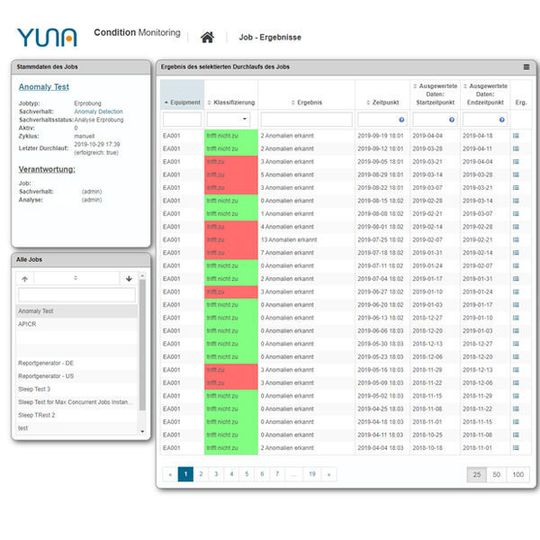Click the Zeitpunkt filter help icon
This screenshot has height=540, width=540.
402,120
